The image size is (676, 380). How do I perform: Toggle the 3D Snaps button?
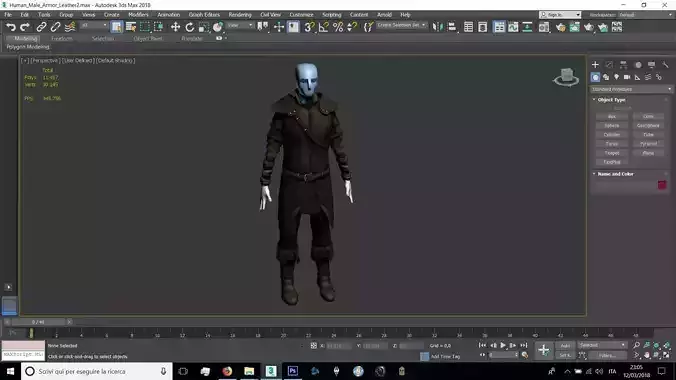pyautogui.click(x=309, y=27)
